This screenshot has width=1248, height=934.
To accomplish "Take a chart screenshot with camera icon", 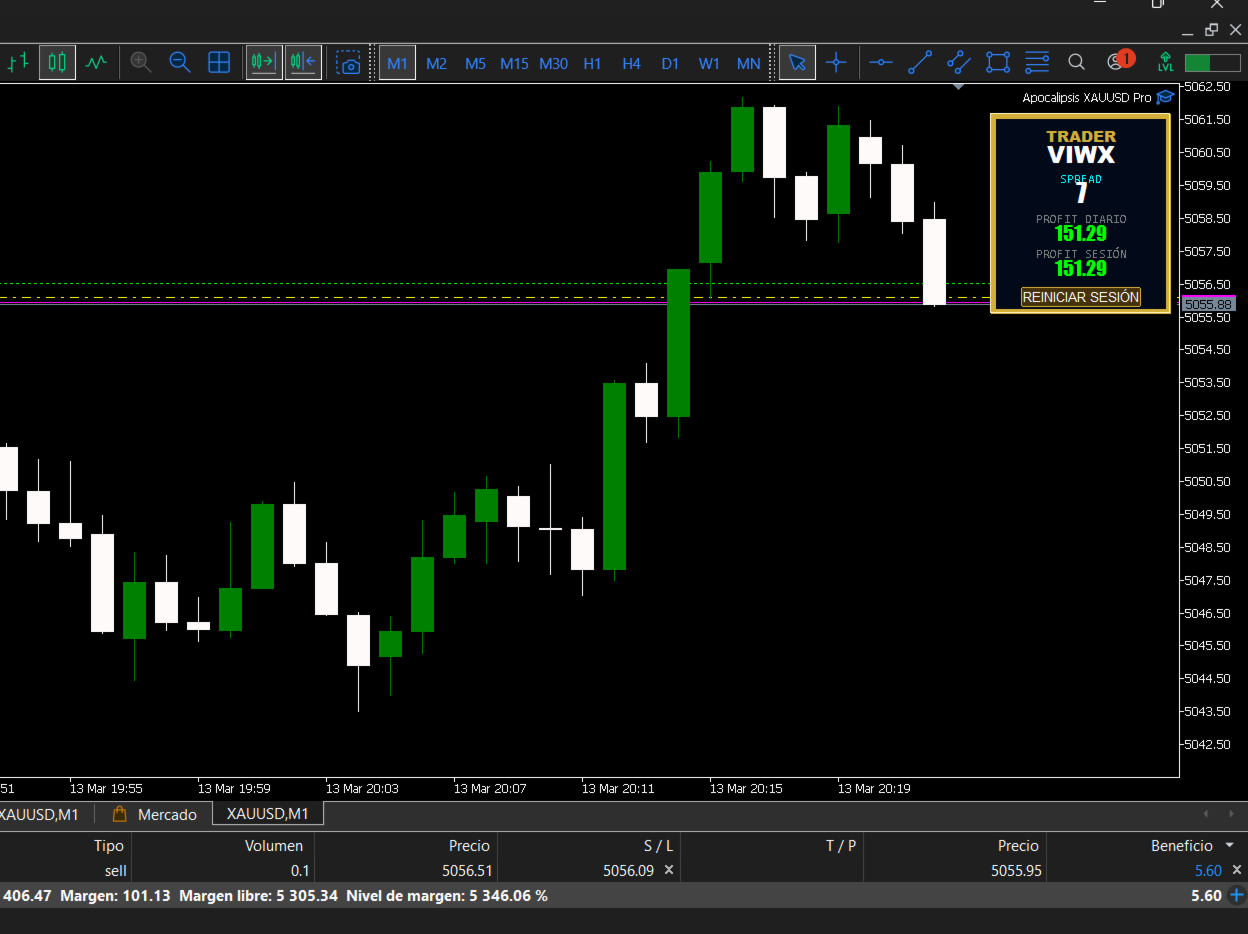I will (x=348, y=63).
